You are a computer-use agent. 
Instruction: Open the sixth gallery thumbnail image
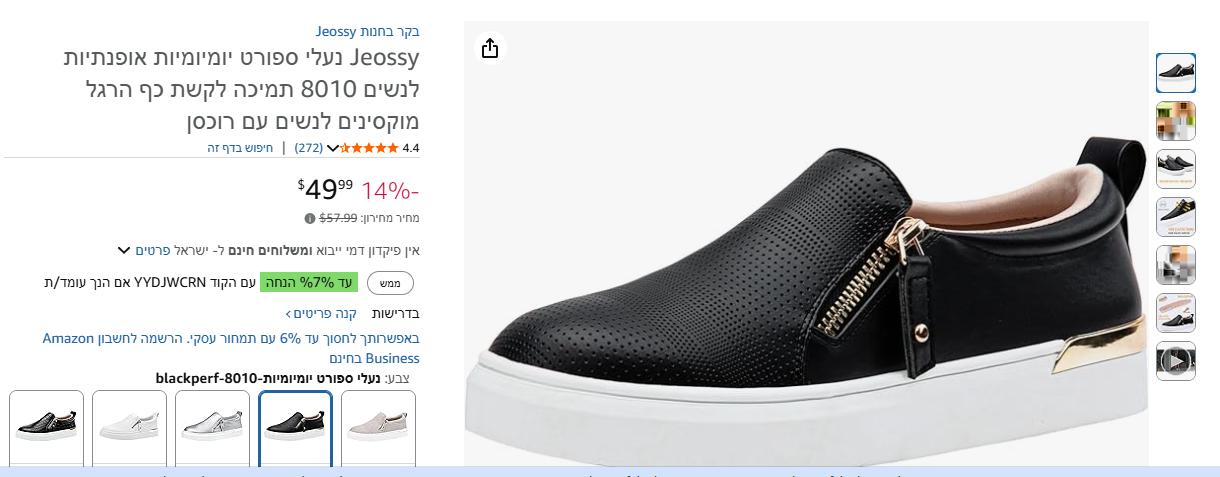click(1175, 312)
